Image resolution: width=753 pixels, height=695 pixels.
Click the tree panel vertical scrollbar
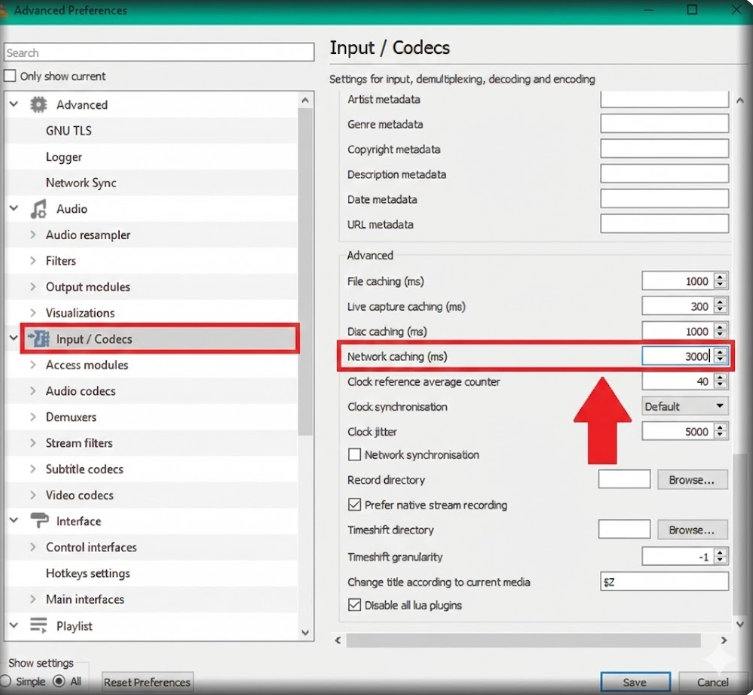click(305, 271)
